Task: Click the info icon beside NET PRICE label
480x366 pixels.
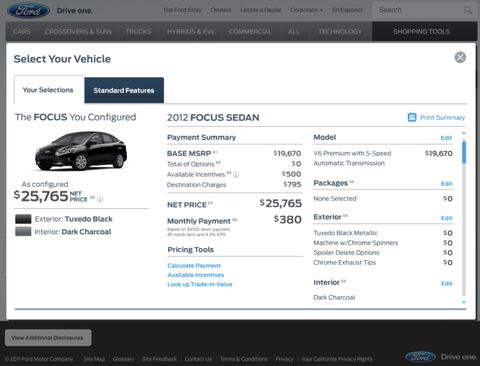Action: [x=100, y=199]
